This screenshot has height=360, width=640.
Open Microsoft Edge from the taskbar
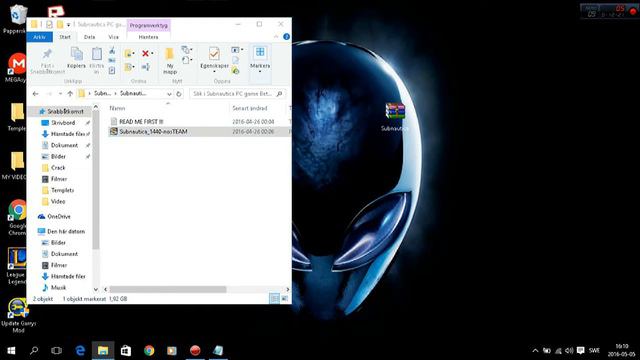click(80, 350)
